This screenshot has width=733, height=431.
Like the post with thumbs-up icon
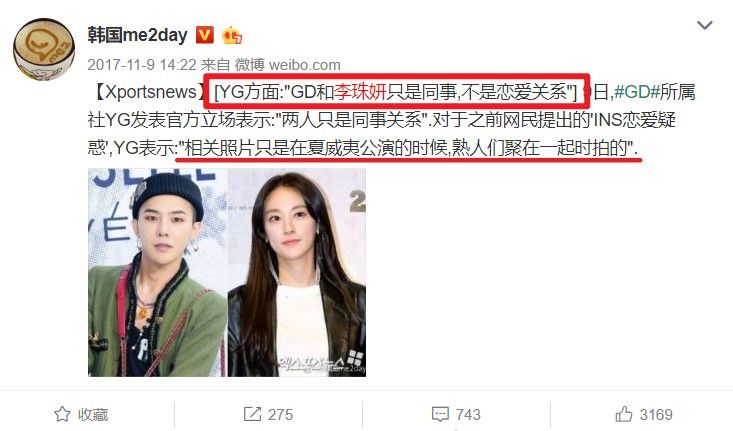(624, 414)
